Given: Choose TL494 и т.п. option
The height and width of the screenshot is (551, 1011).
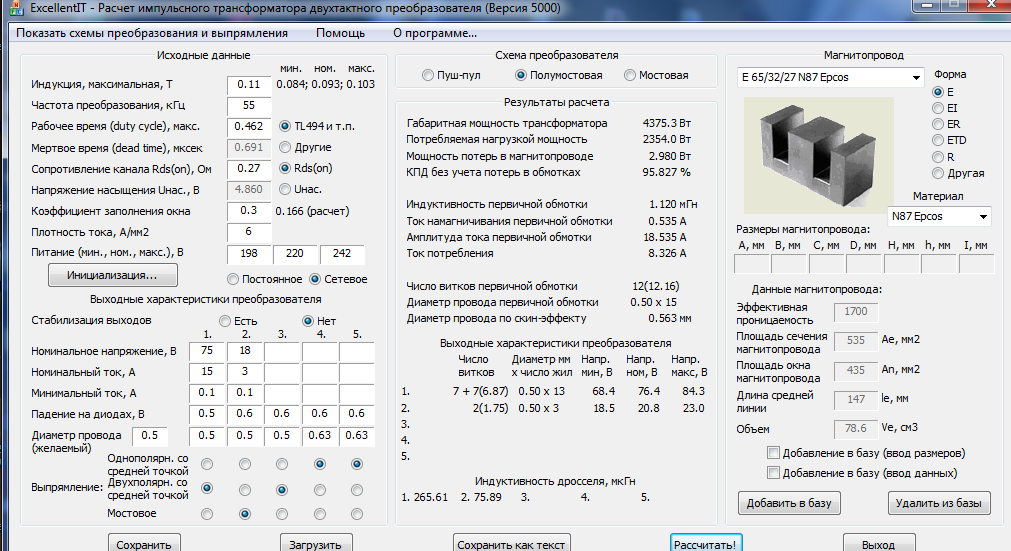Looking at the screenshot, I should [x=284, y=126].
